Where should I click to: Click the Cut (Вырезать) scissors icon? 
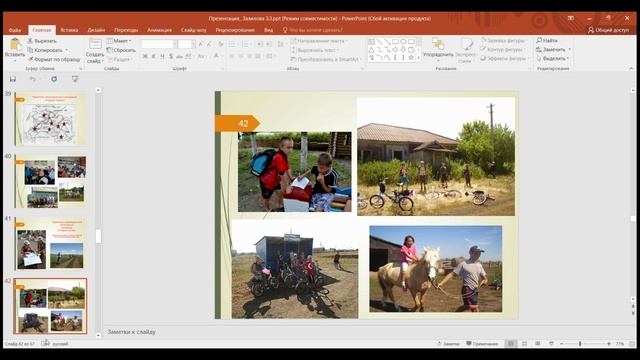[30, 41]
